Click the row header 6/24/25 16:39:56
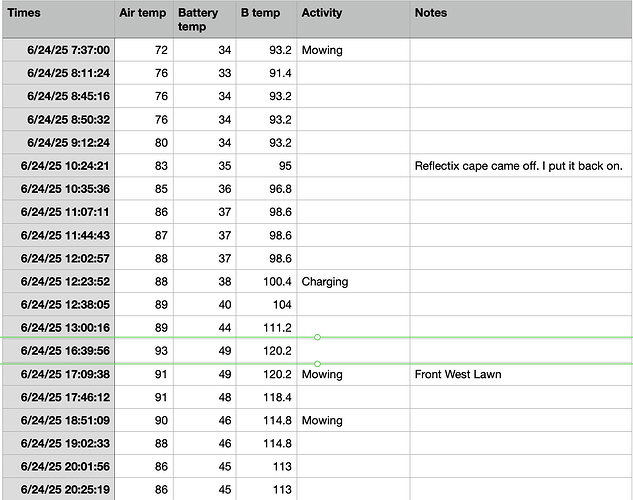633x500 pixels. click(59, 351)
